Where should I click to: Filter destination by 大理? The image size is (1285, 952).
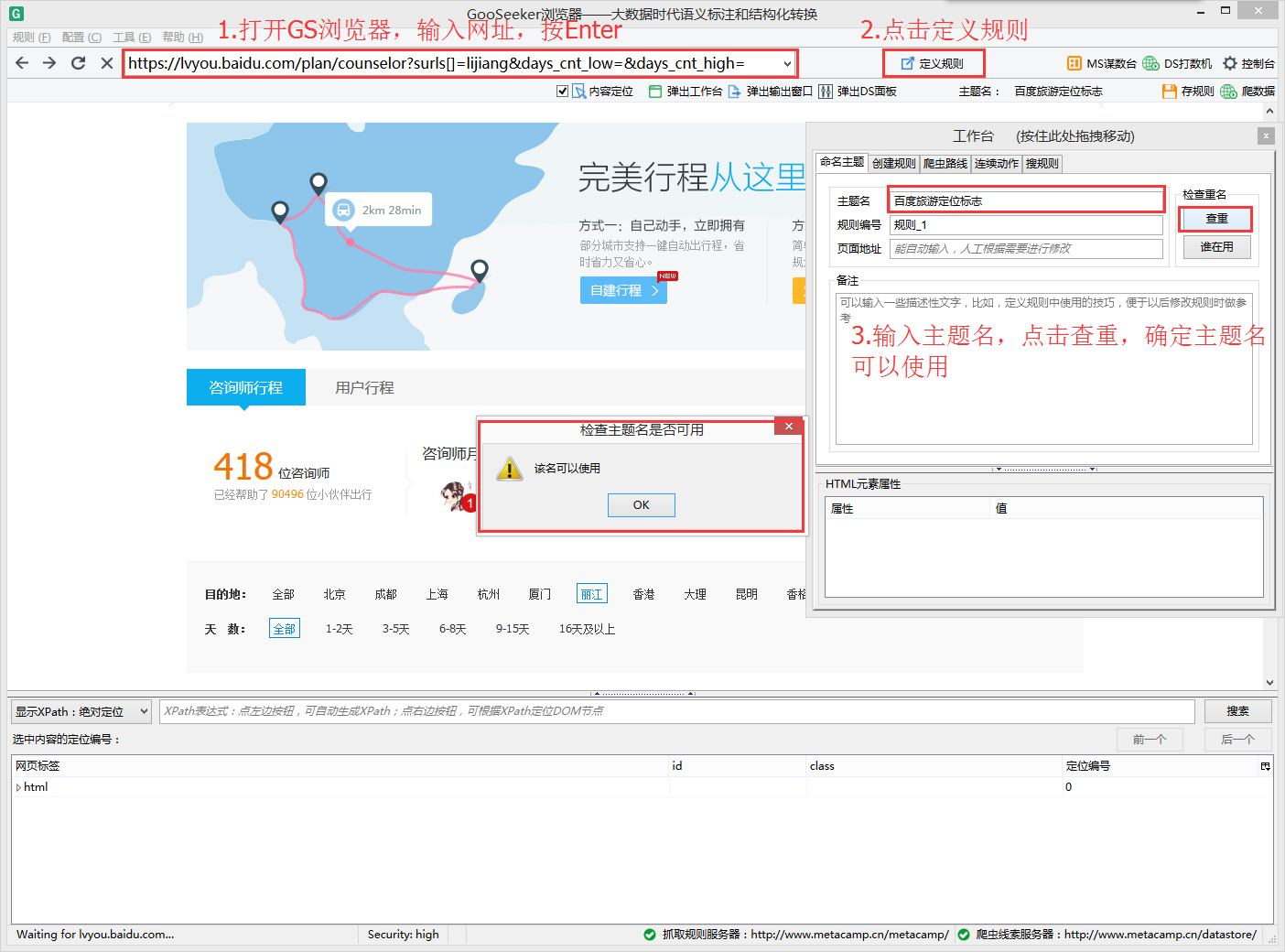[695, 594]
